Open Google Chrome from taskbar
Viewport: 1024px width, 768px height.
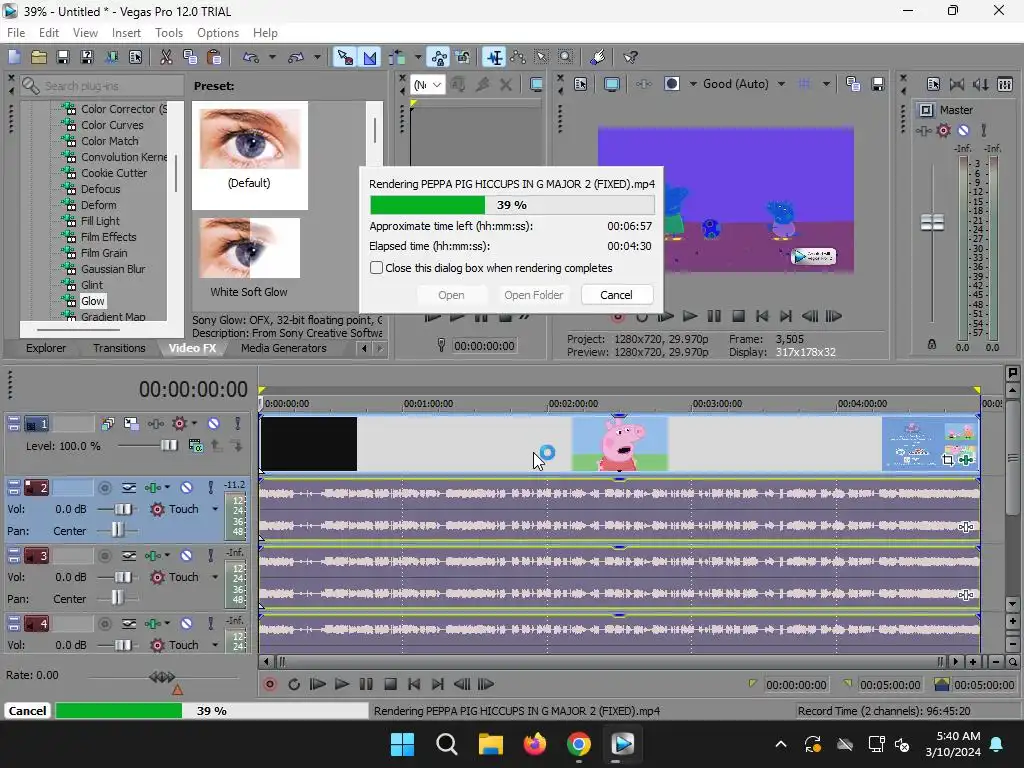coord(579,744)
